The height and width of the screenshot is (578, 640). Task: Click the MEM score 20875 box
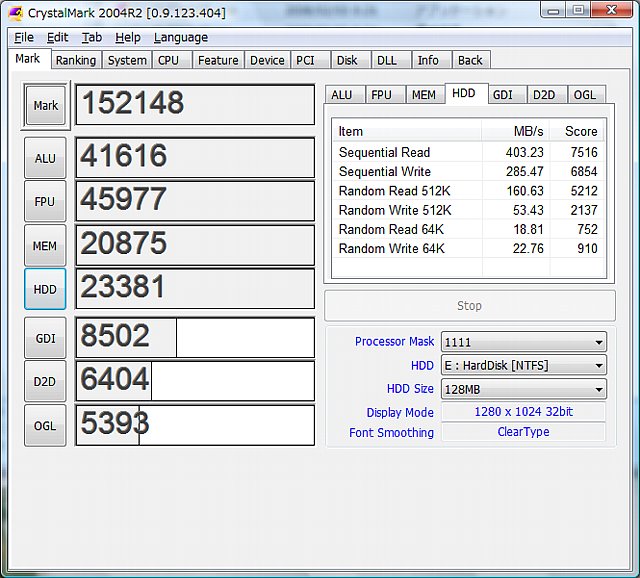[x=195, y=245]
